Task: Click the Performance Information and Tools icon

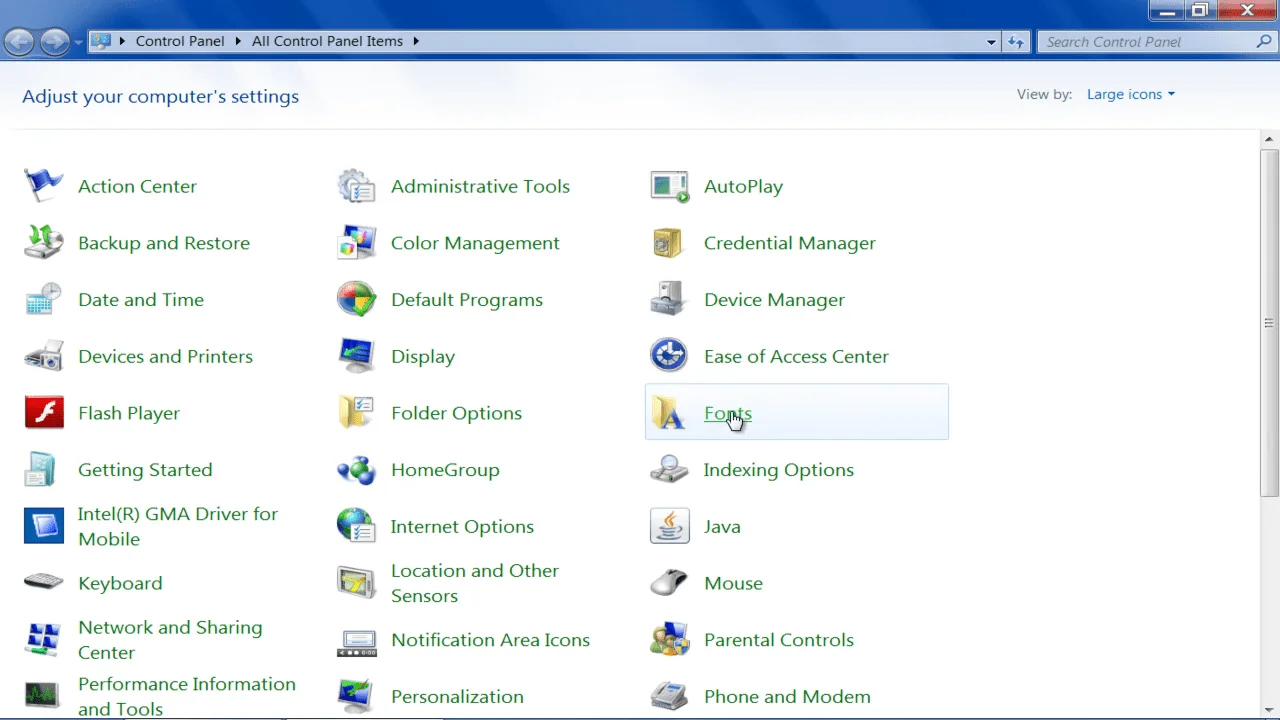Action: pyautogui.click(x=44, y=696)
